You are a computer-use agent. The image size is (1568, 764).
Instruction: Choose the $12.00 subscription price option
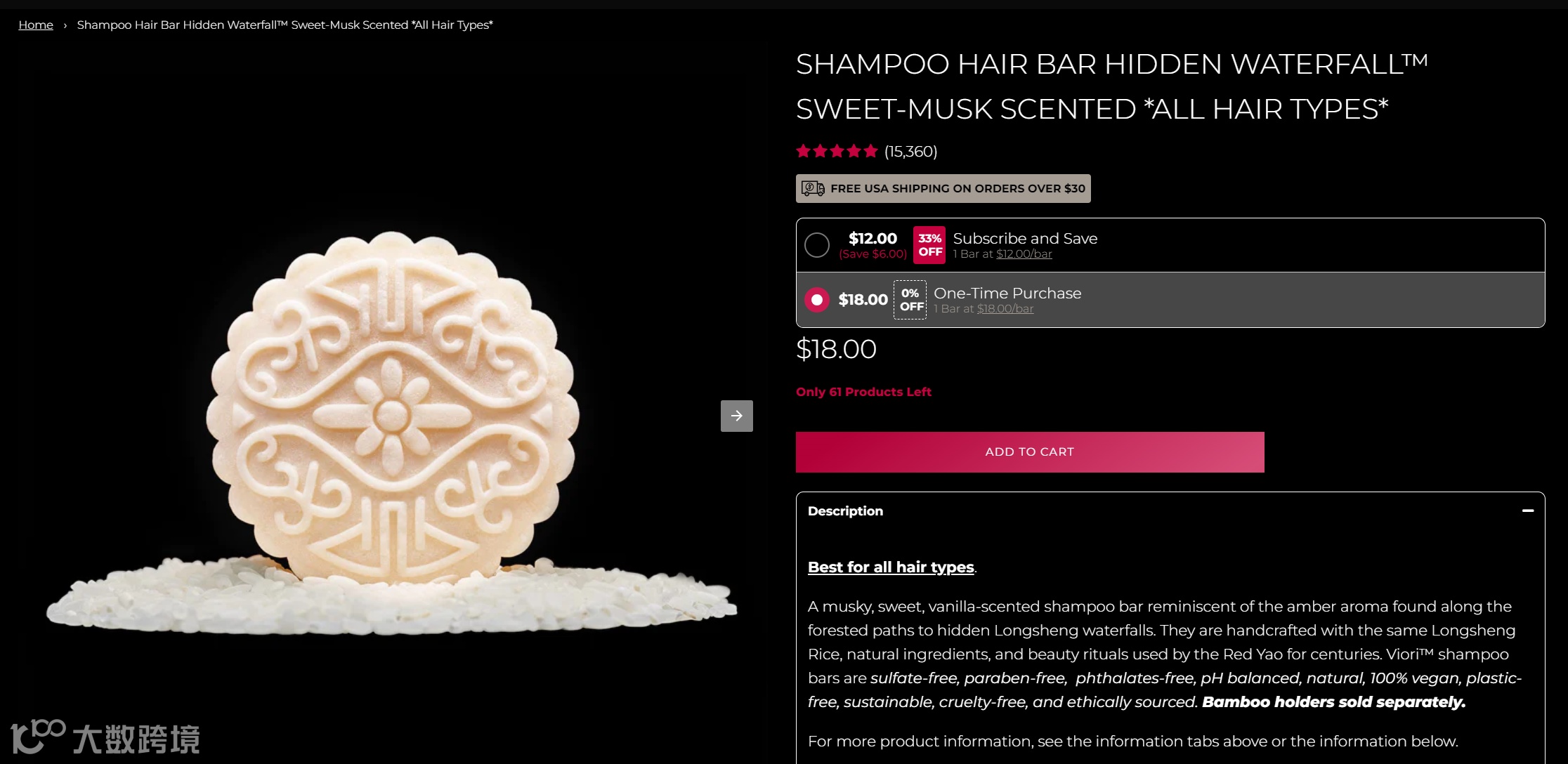coord(873,239)
